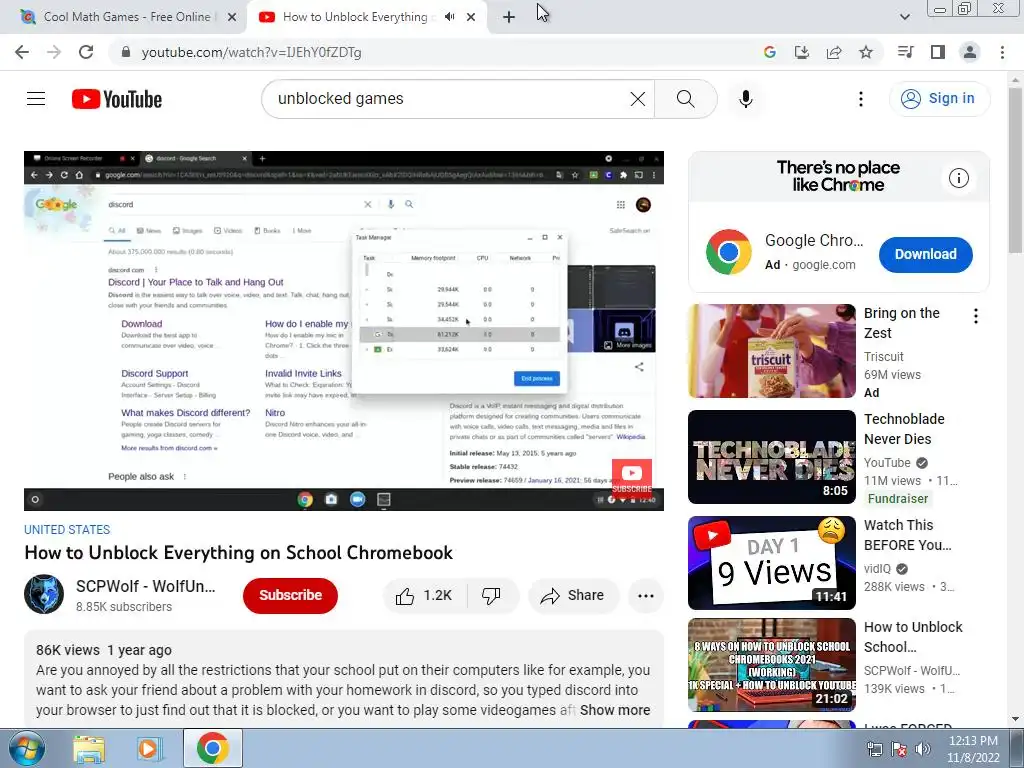The height and width of the screenshot is (768, 1024).
Task: Close the How to Unblock Everything tab
Action: click(471, 17)
